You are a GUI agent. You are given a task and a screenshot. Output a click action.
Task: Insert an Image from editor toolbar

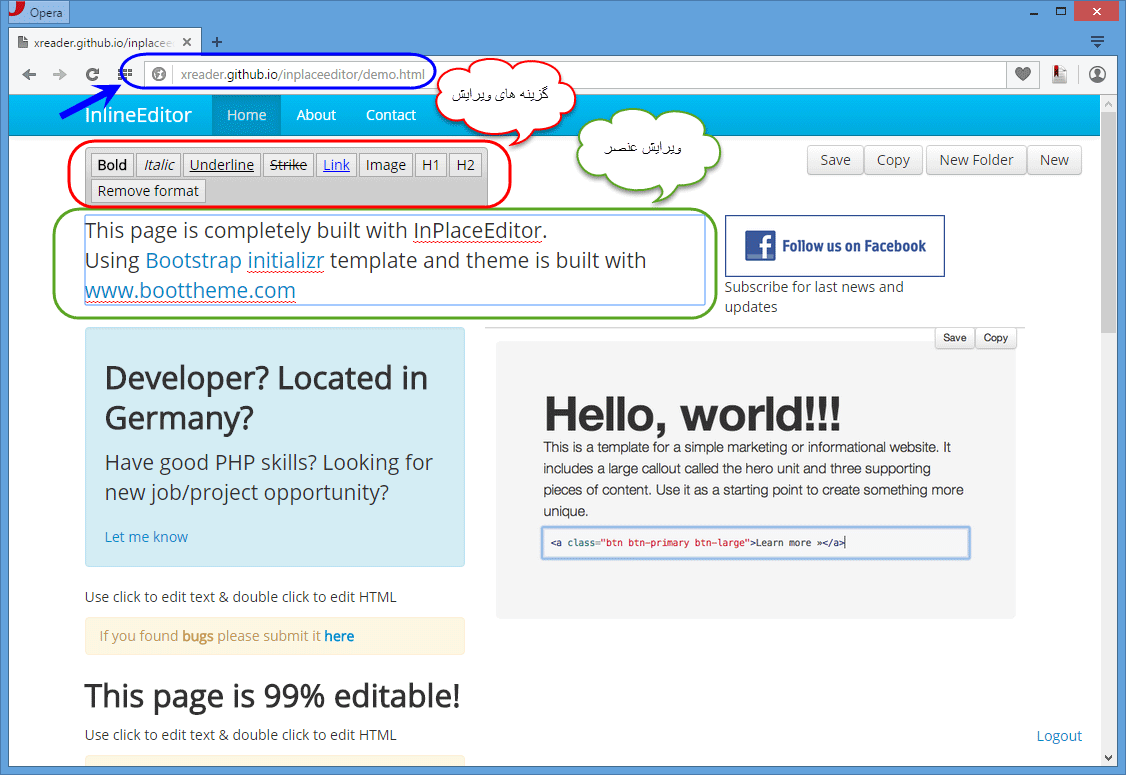(x=386, y=165)
